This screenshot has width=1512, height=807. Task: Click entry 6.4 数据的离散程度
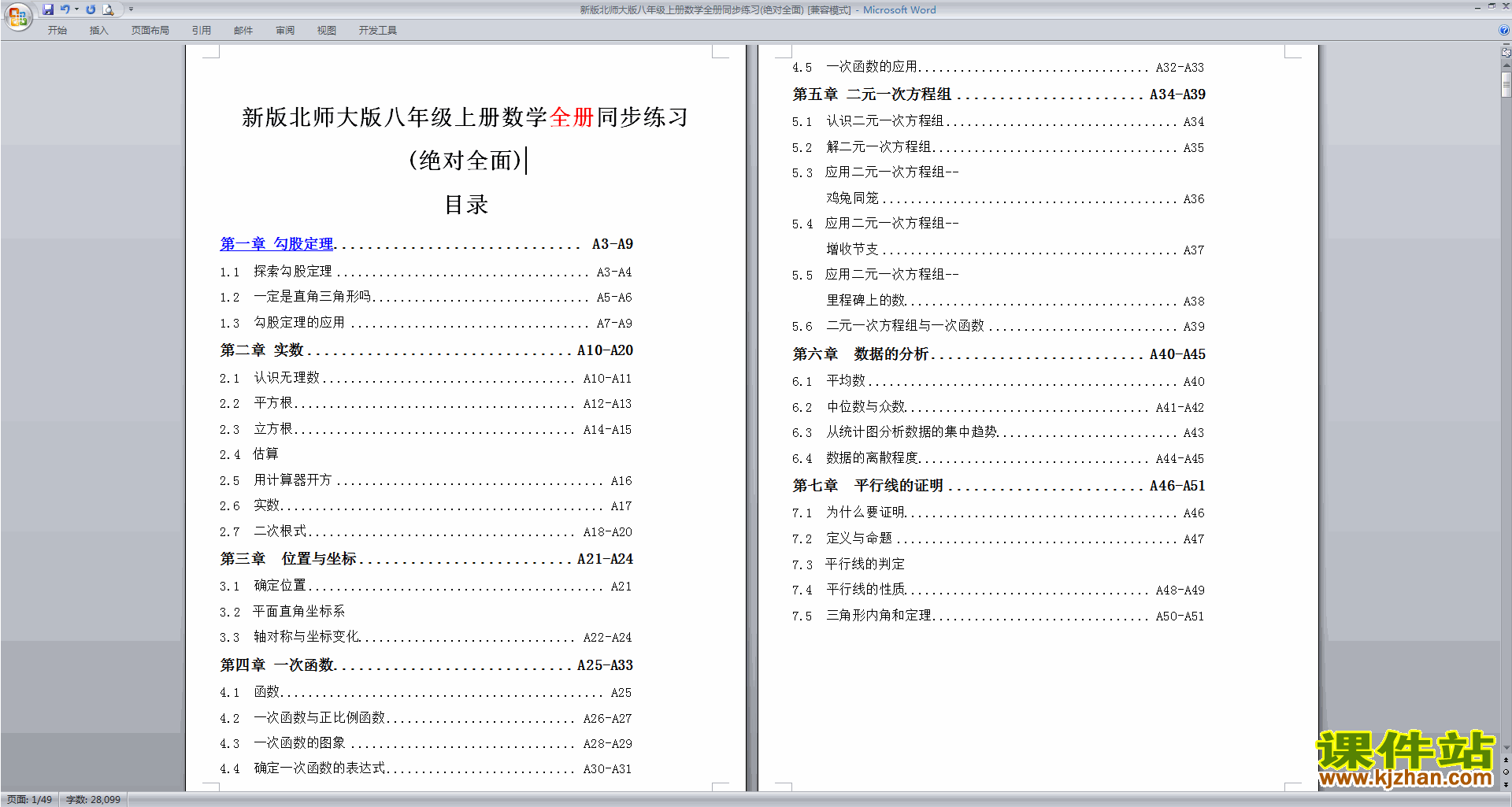pos(999,458)
